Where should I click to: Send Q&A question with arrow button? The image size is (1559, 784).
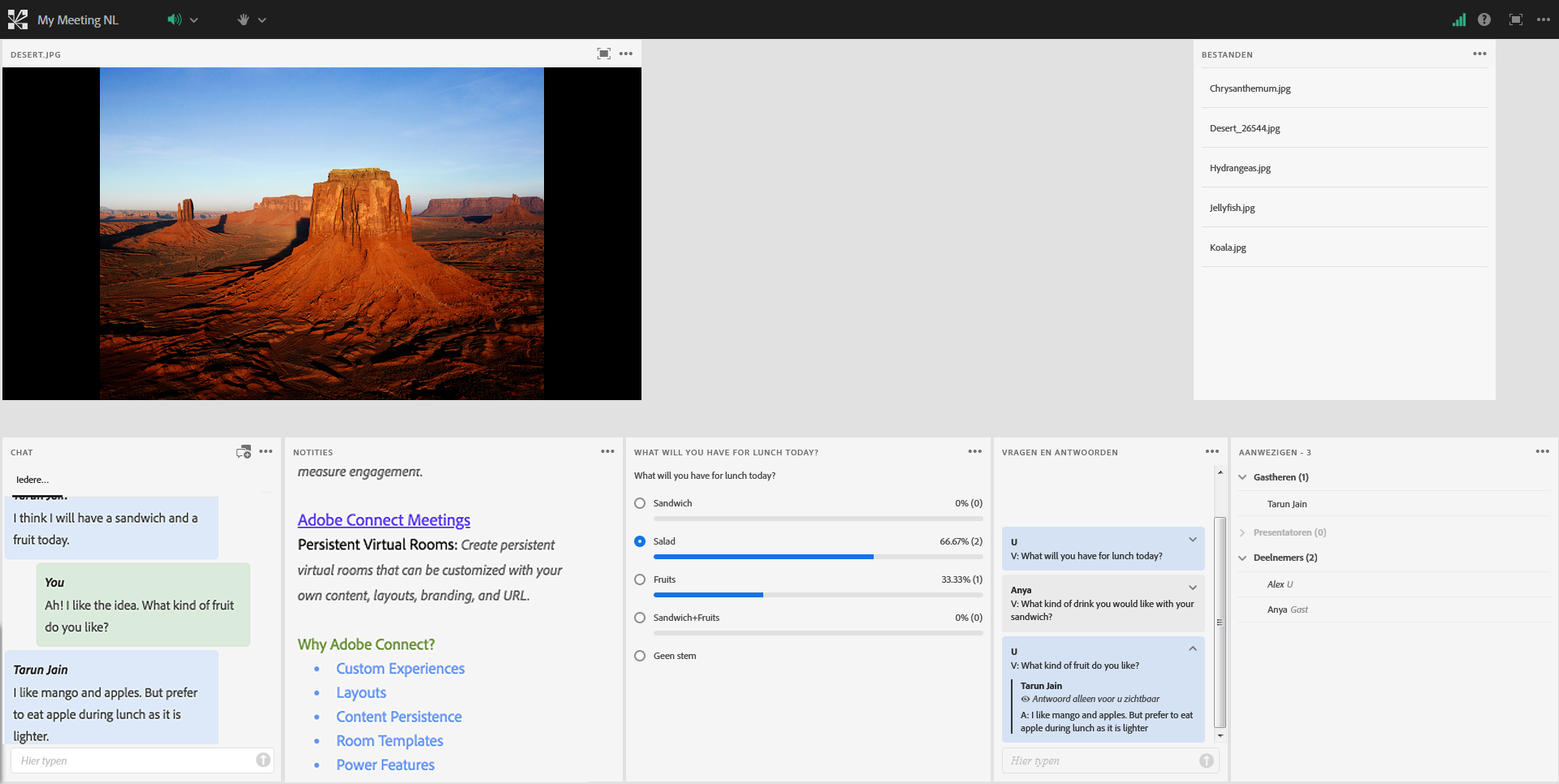pyautogui.click(x=1207, y=760)
